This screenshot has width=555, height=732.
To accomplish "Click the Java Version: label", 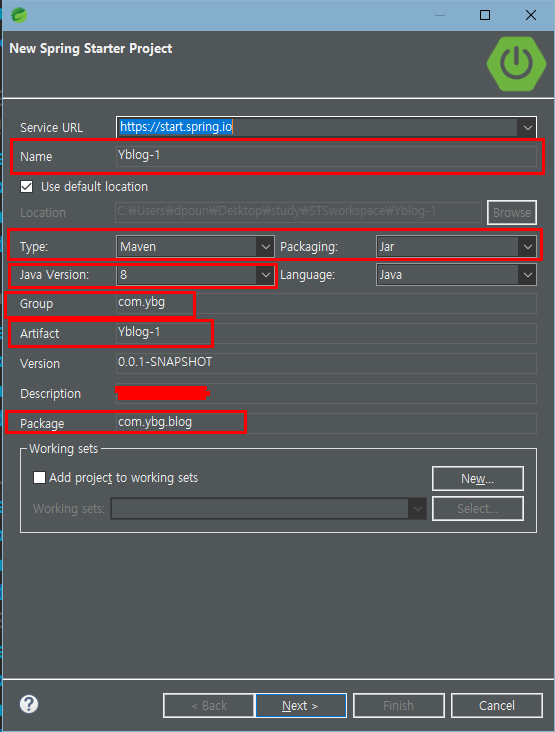I will (54, 274).
